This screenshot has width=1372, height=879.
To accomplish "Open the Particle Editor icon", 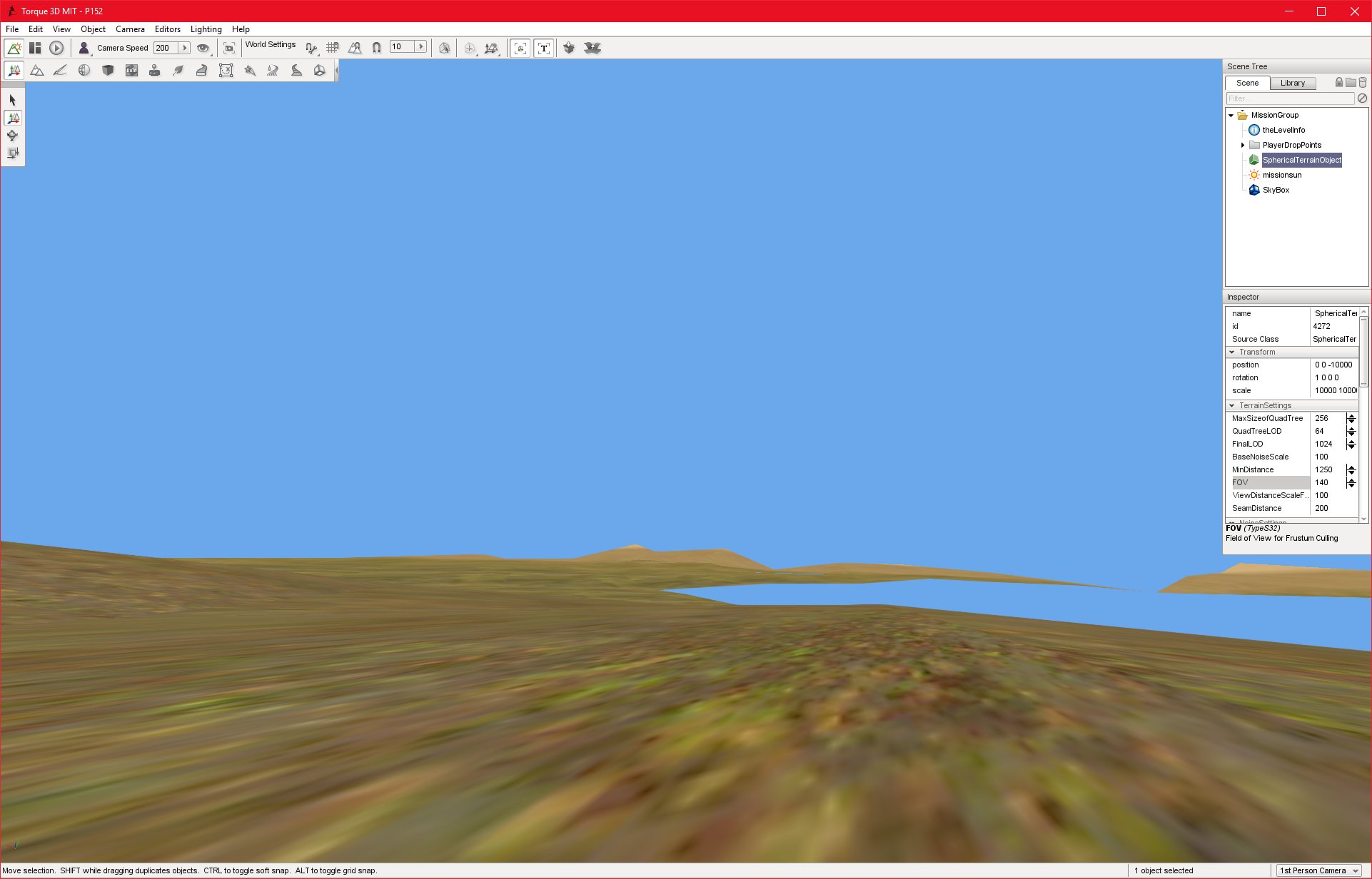I will [249, 70].
